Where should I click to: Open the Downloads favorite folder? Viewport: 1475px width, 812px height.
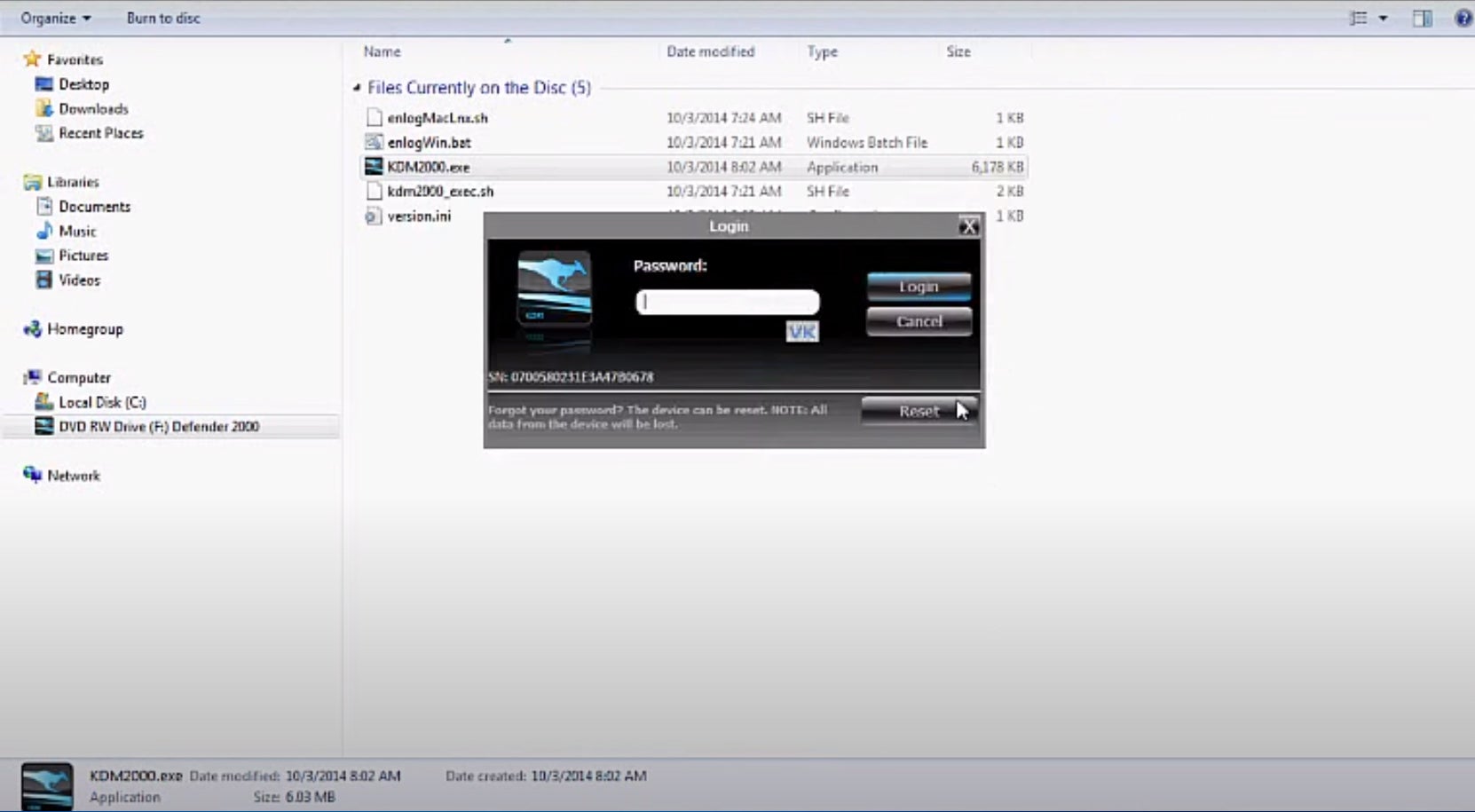[92, 109]
